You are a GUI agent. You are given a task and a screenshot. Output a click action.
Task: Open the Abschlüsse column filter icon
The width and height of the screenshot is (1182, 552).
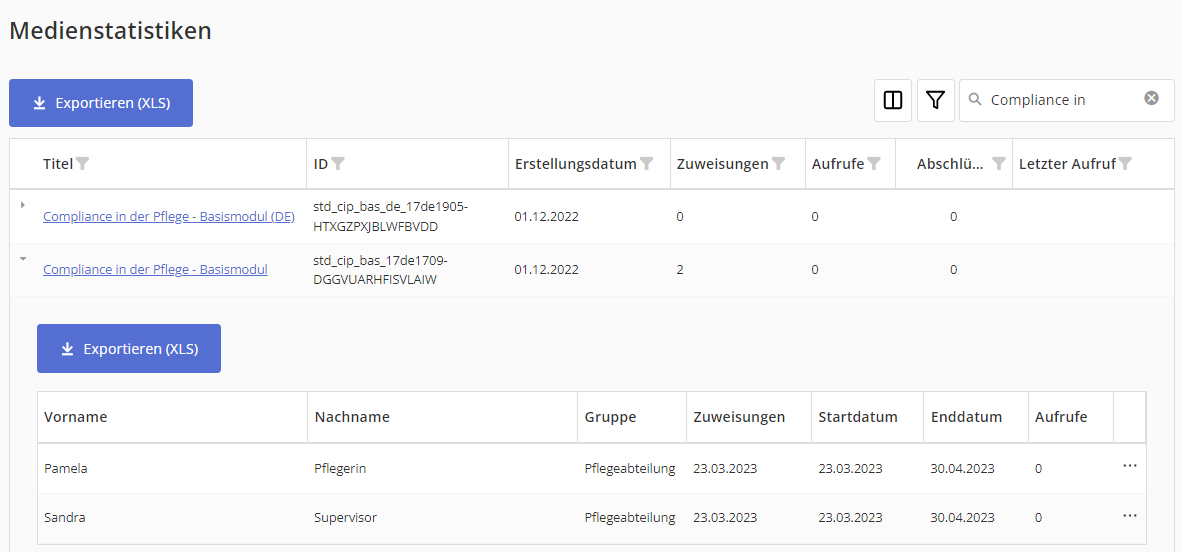pos(998,164)
